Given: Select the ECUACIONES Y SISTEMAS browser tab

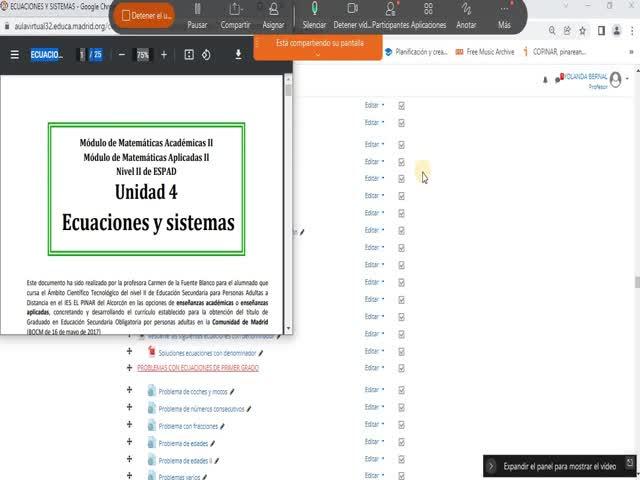Looking at the screenshot, I should coord(55,7).
